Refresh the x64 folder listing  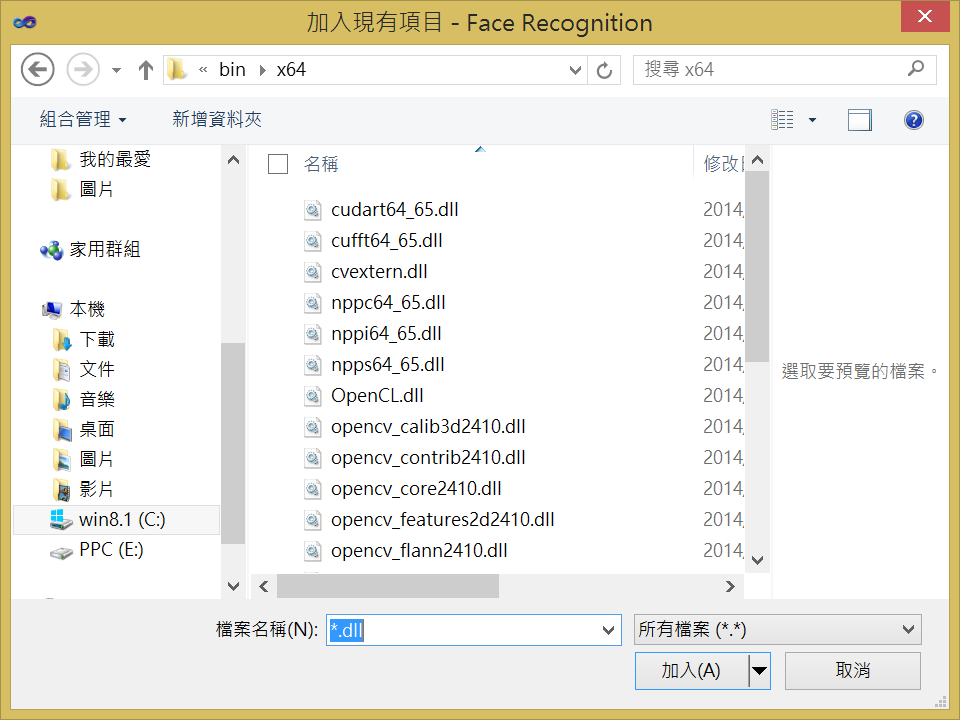pos(604,70)
